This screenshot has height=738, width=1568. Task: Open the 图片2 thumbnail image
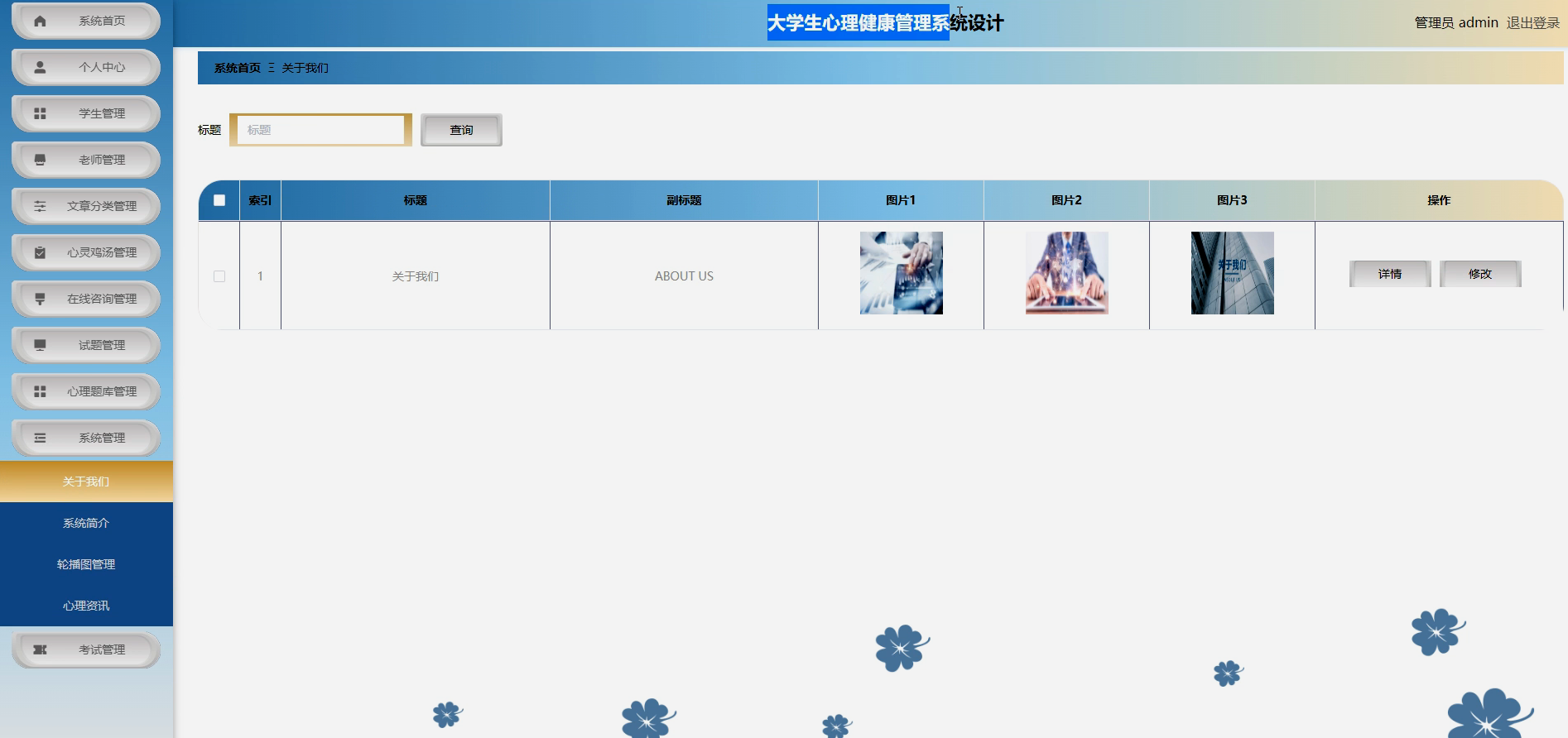click(1066, 273)
